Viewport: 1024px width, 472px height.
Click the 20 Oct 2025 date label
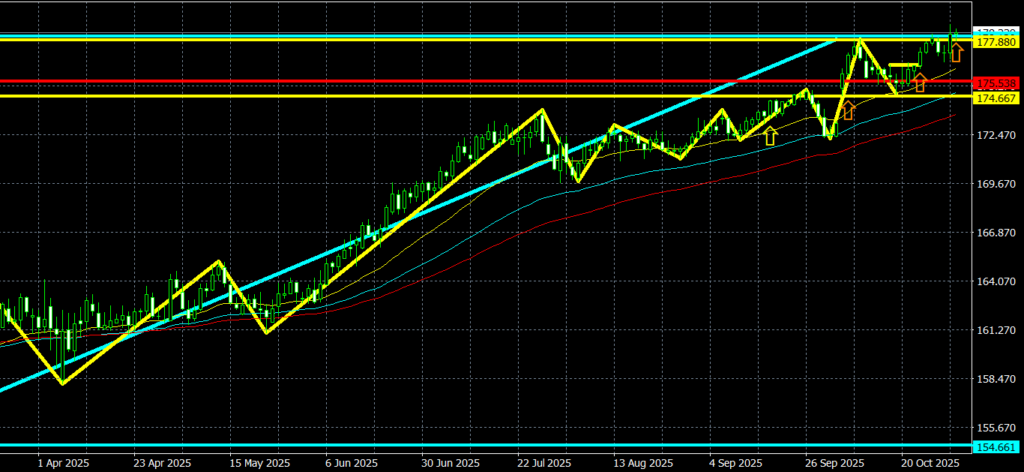click(x=929, y=463)
